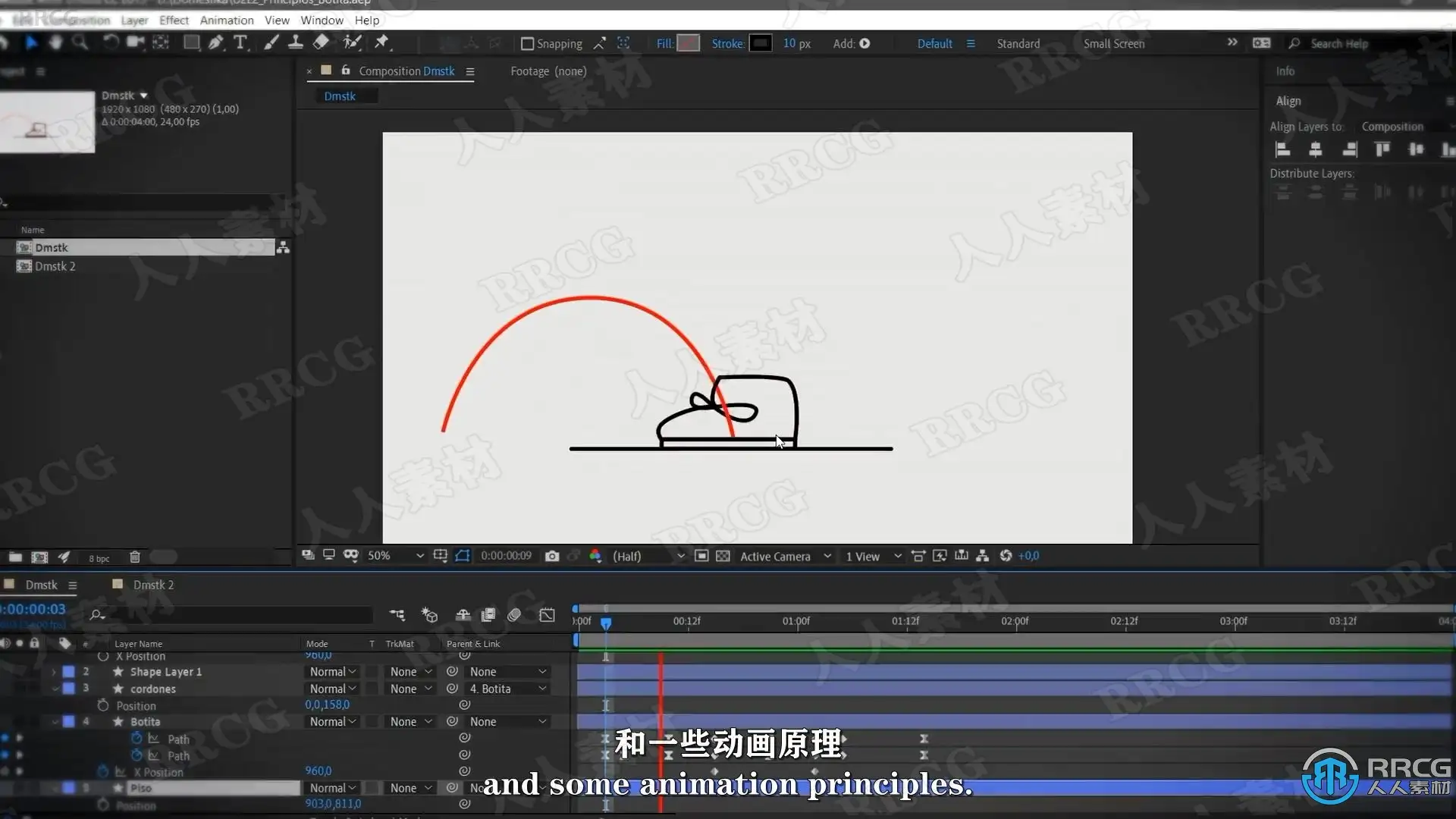Toggle stopwatch on cordones Position property

(x=103, y=706)
